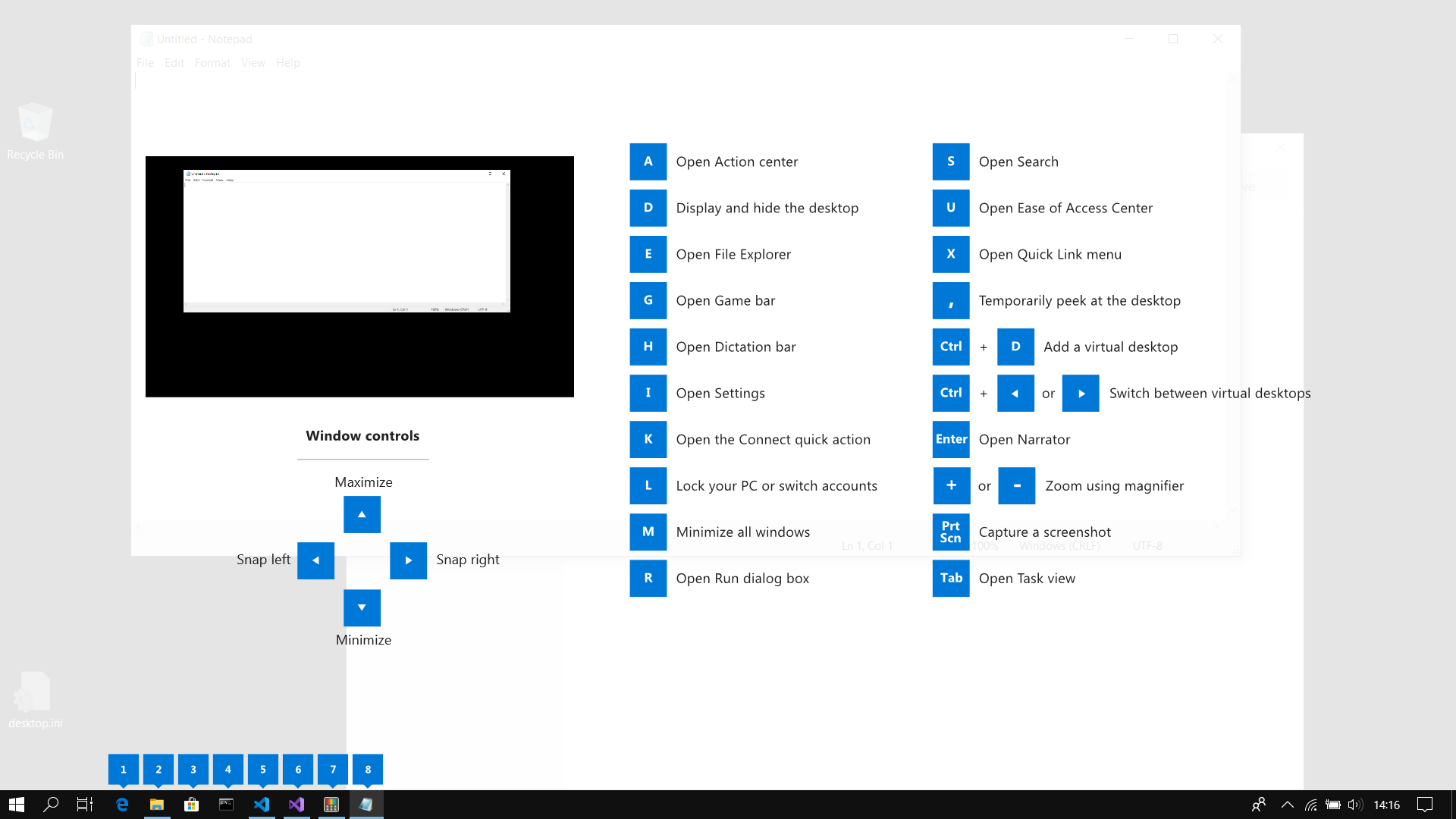Open the Help menu in Notepad
Image resolution: width=1456 pixels, height=819 pixels.
pos(288,62)
